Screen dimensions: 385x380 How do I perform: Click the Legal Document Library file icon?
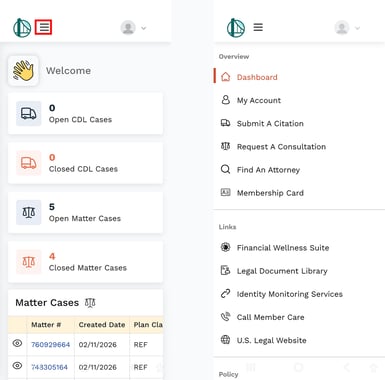tap(226, 270)
